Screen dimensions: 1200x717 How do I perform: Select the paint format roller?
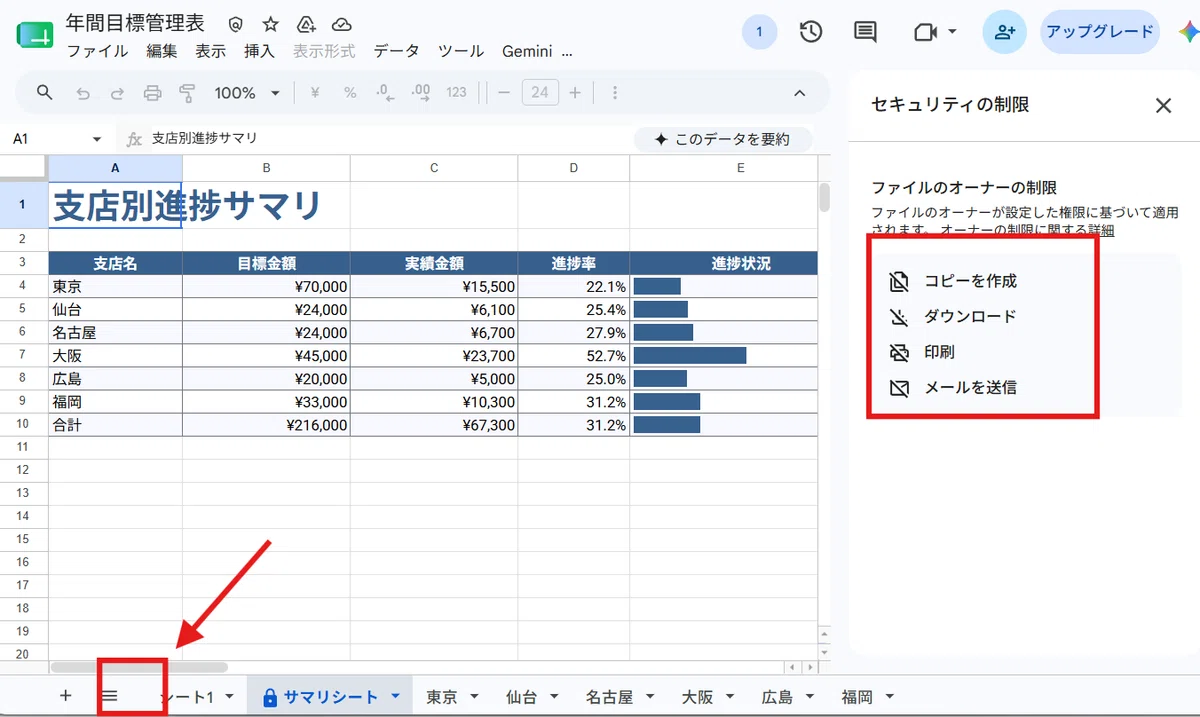[187, 93]
